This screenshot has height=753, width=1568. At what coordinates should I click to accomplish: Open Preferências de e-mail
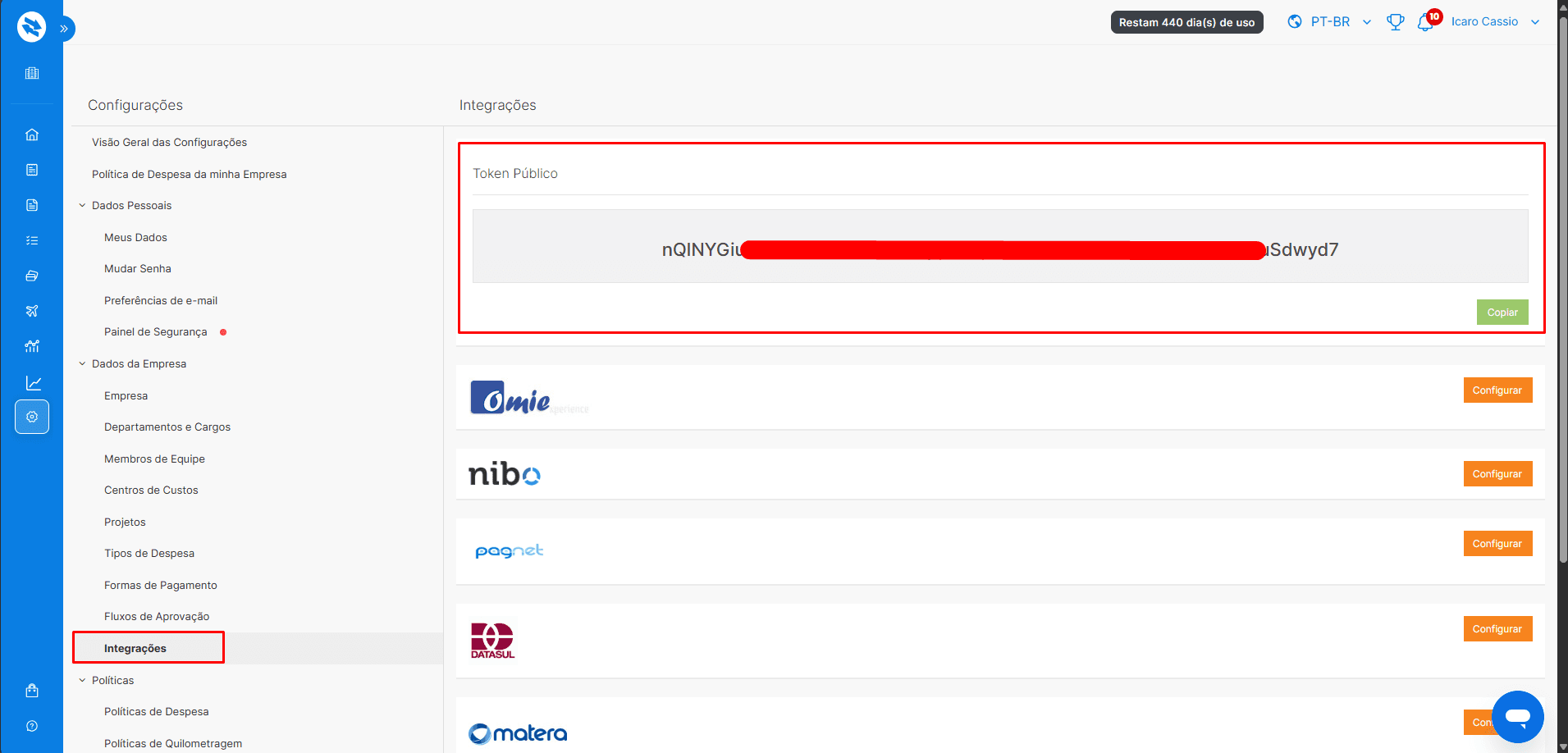coord(160,301)
